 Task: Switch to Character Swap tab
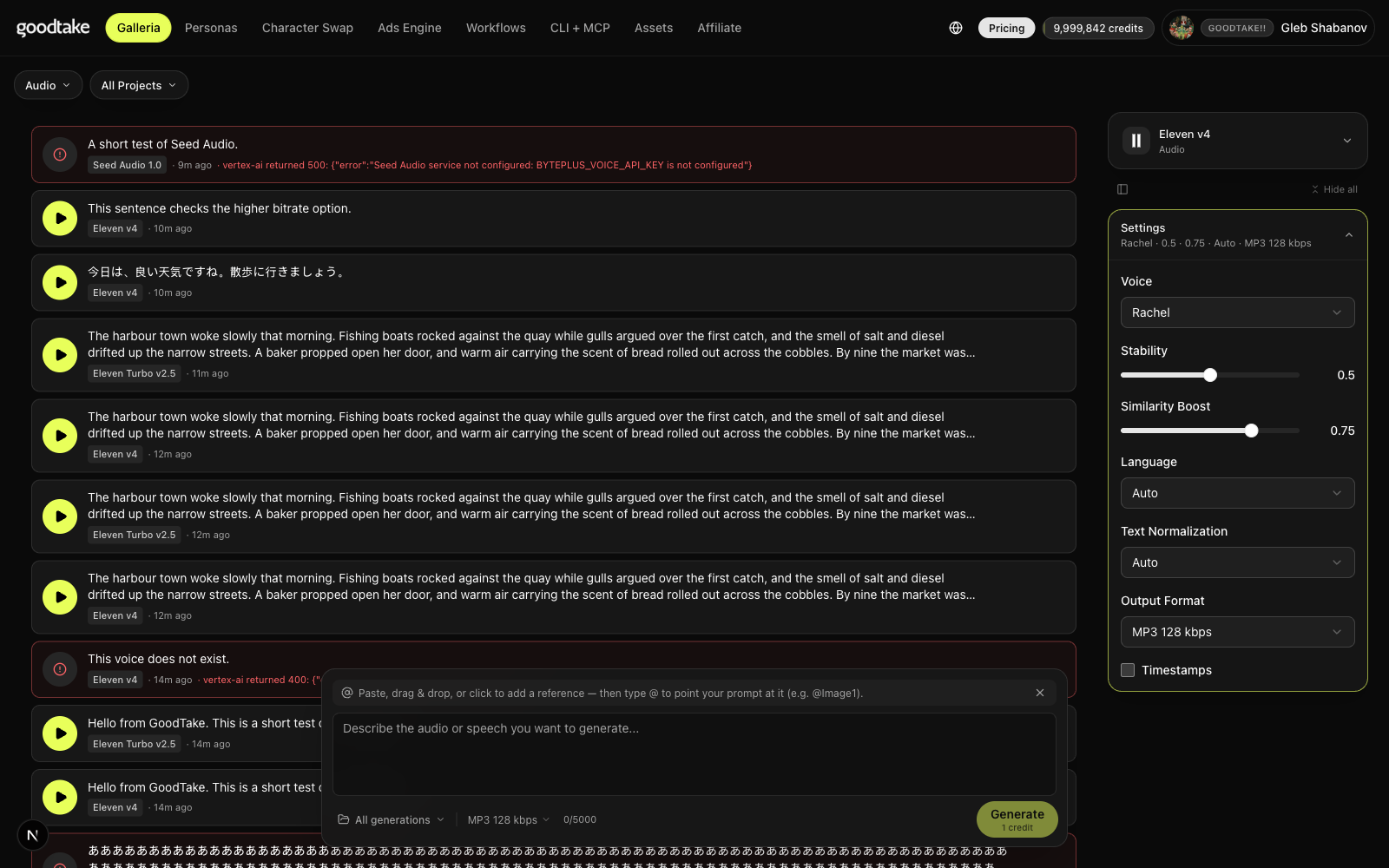307,28
